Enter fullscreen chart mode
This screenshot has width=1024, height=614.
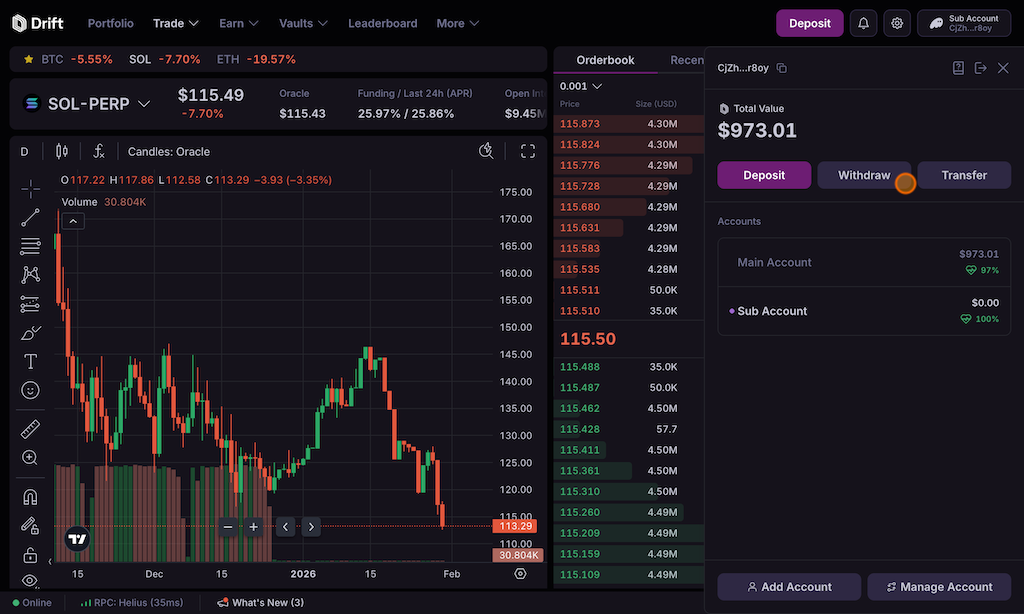click(x=528, y=151)
